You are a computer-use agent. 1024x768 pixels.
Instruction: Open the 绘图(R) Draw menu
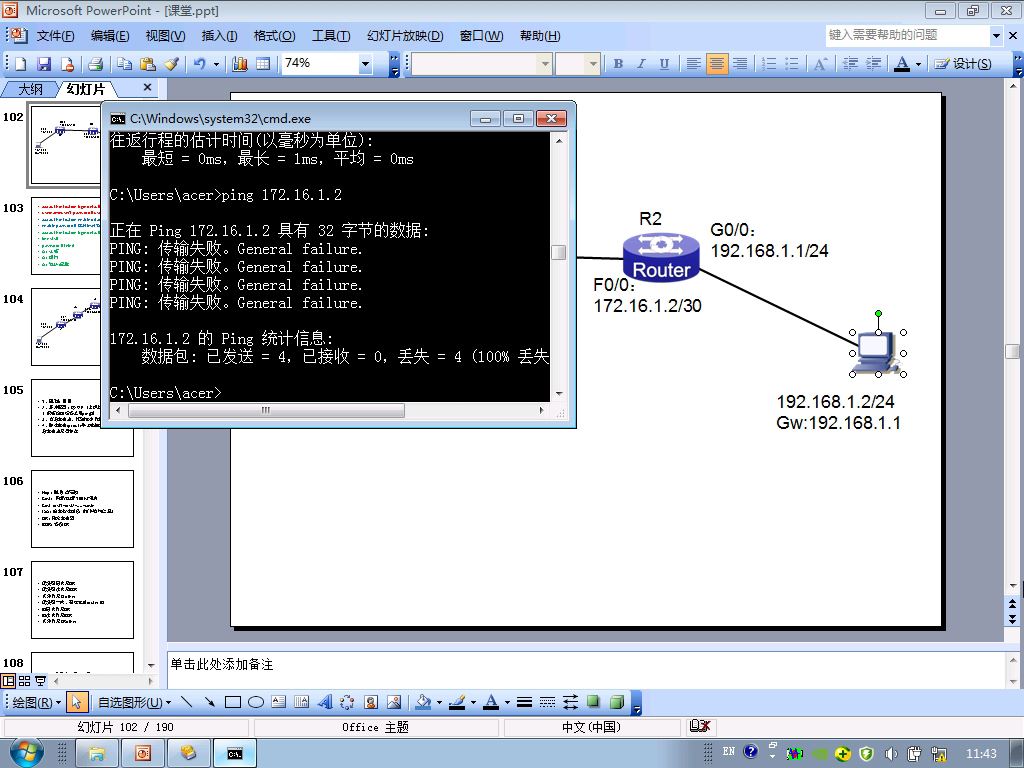pos(37,702)
